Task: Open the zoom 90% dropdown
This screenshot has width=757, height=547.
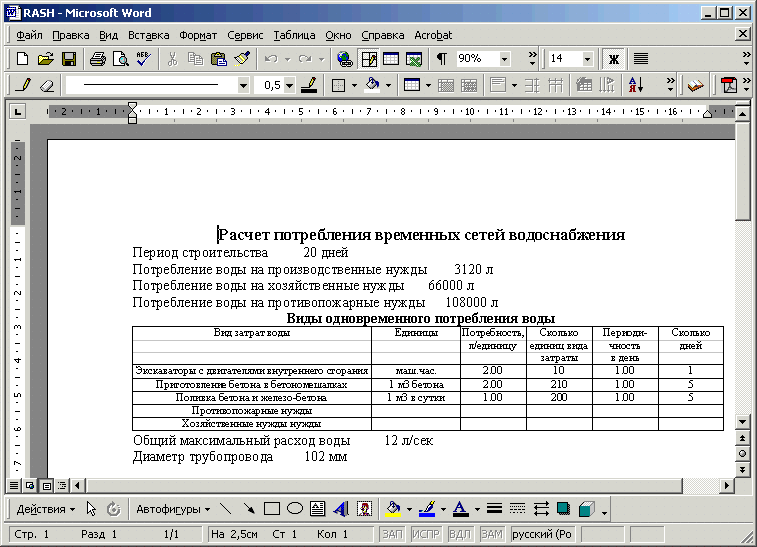Action: coord(505,59)
